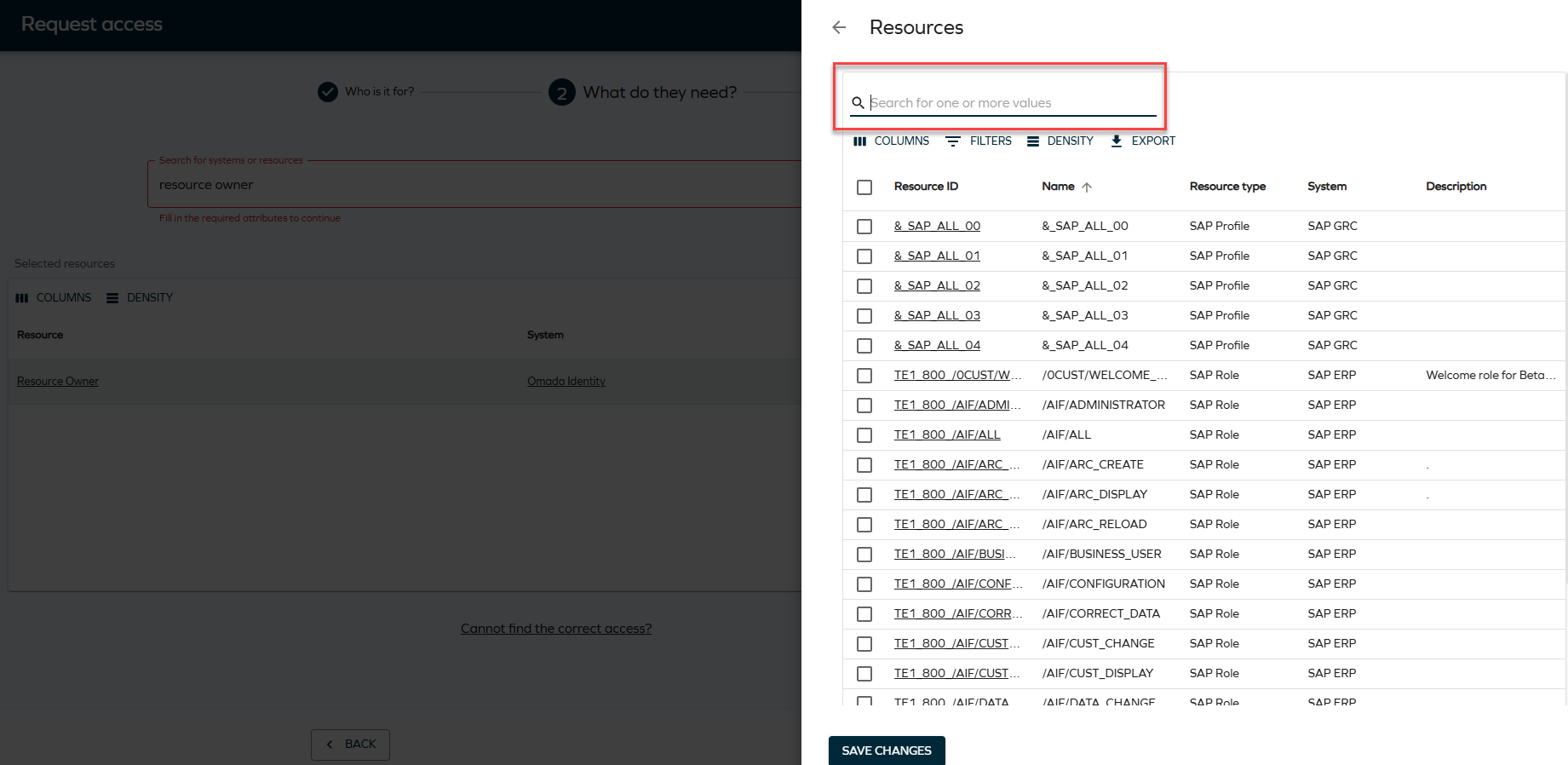1568x765 pixels.
Task: Export the resources list with EXPORT
Action: click(x=1143, y=141)
